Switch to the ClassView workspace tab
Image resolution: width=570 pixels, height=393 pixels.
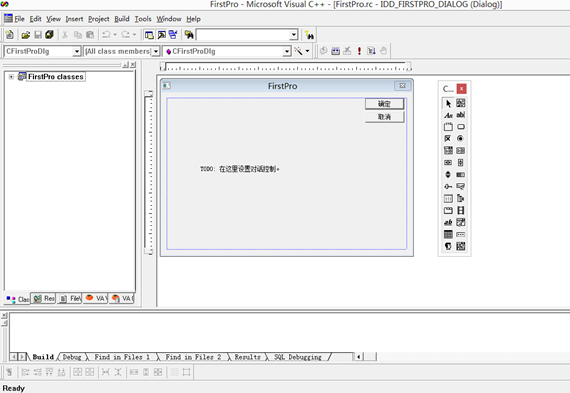(x=18, y=299)
